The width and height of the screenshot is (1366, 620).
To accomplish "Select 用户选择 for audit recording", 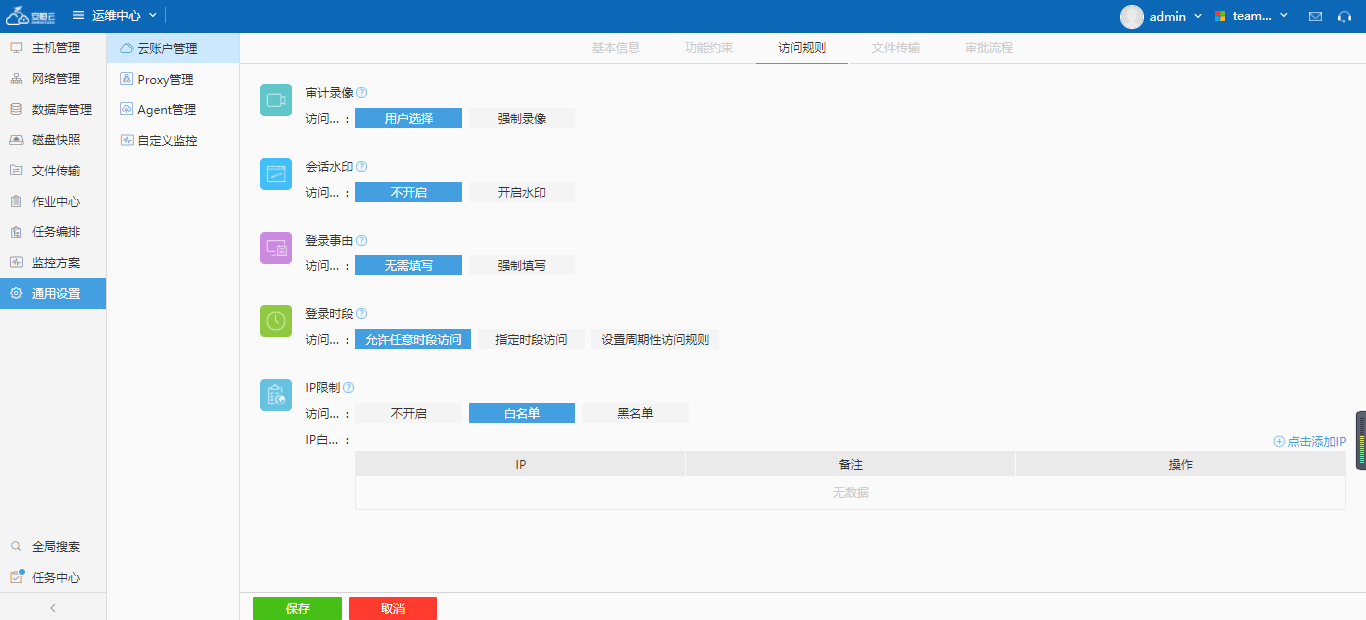I will [x=408, y=118].
